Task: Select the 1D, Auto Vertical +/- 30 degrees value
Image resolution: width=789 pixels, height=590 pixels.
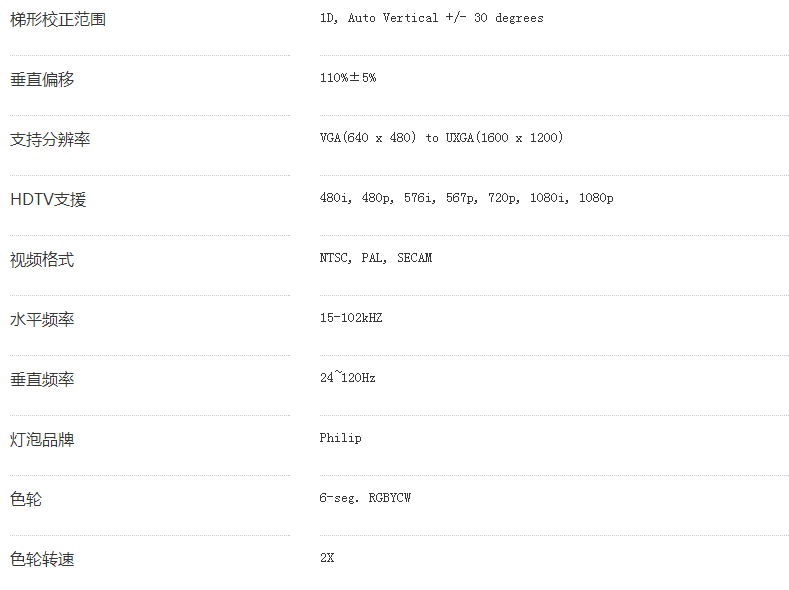Action: coord(432,18)
